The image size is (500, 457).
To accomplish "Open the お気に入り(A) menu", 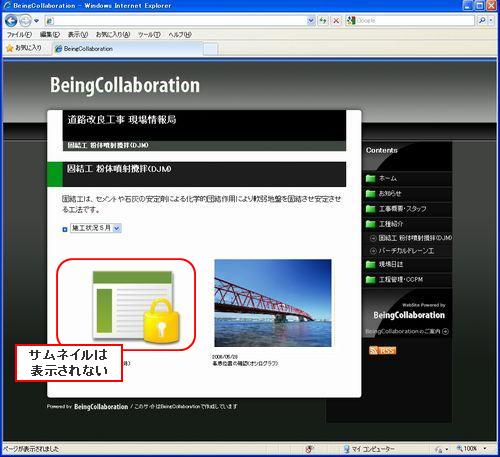I will point(113,35).
